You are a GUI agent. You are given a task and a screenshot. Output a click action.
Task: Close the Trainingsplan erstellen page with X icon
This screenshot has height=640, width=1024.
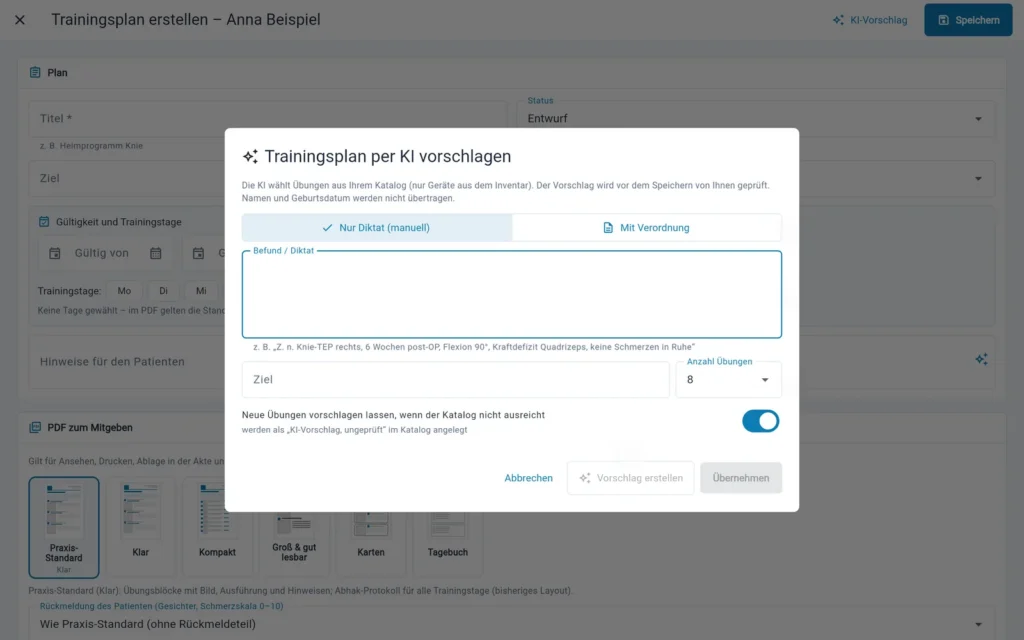20,20
